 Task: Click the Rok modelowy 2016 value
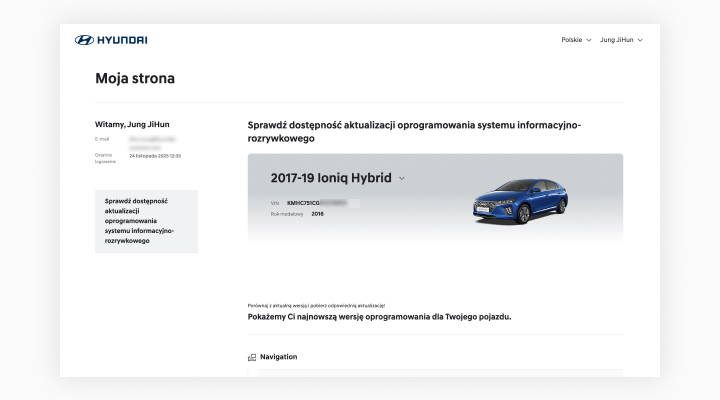[318, 213]
